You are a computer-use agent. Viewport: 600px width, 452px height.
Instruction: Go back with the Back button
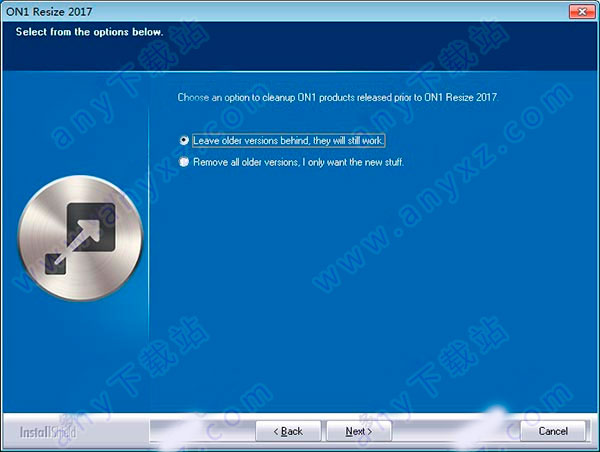coord(288,431)
